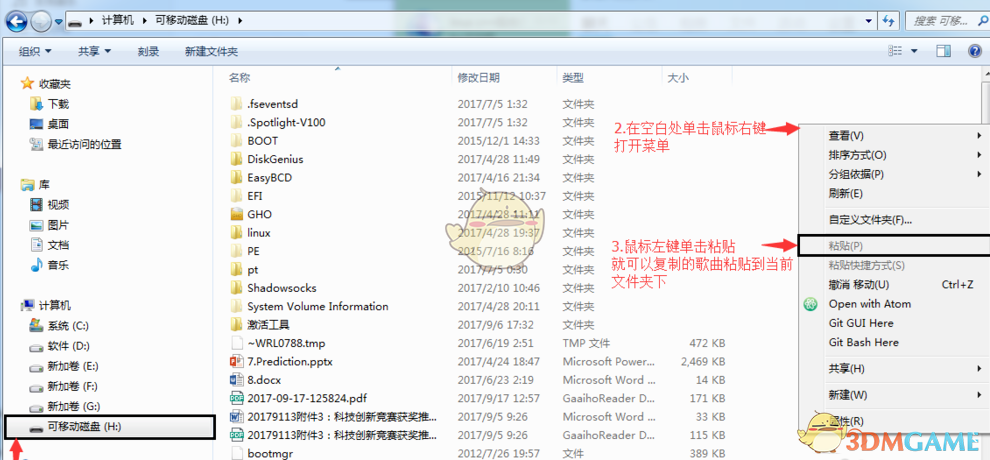Click 计算机 in the address breadcrumb
This screenshot has height=460, width=990.
tap(119, 20)
